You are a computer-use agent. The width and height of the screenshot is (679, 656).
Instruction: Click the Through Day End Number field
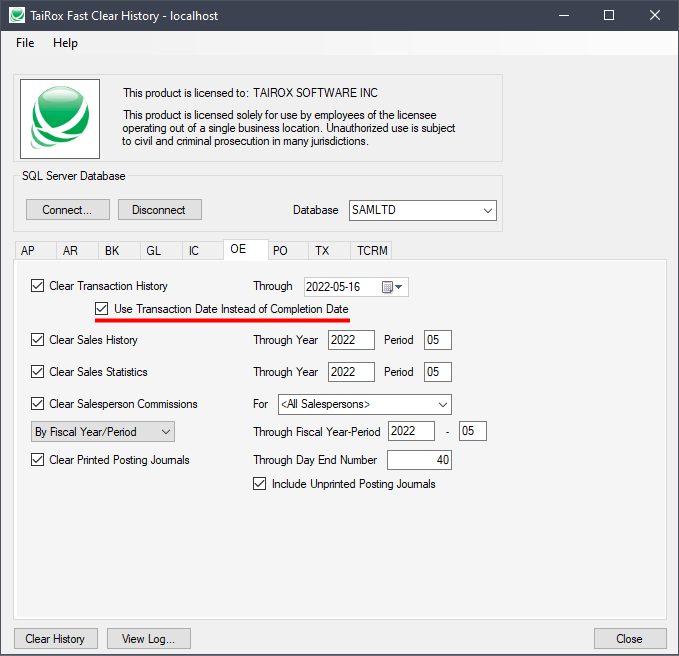point(419,460)
